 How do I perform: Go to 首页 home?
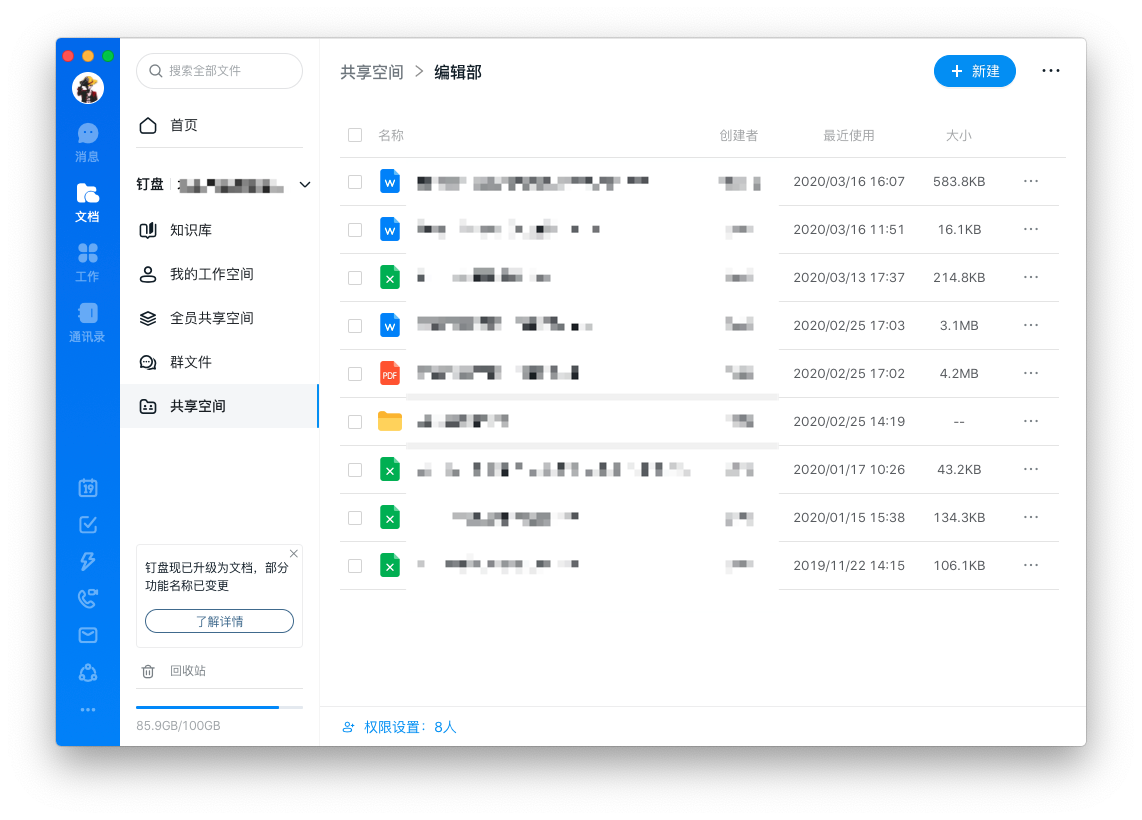[220, 125]
